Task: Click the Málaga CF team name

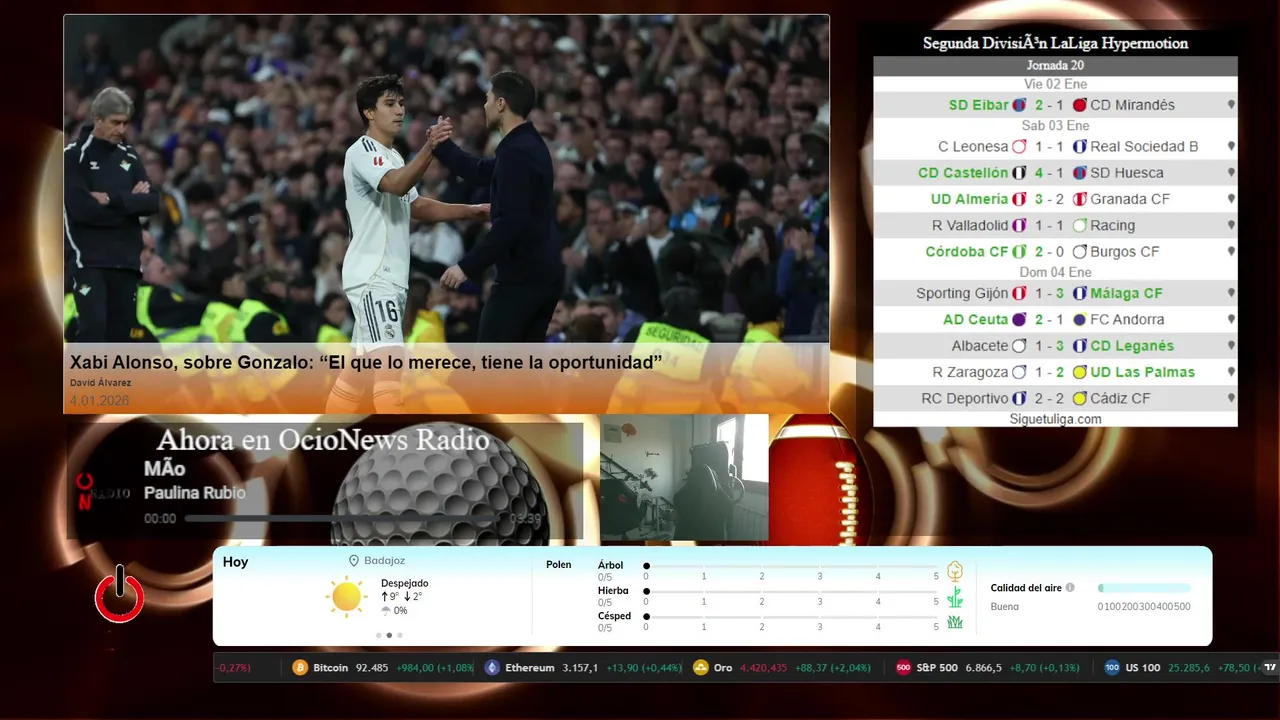Action: (1126, 293)
